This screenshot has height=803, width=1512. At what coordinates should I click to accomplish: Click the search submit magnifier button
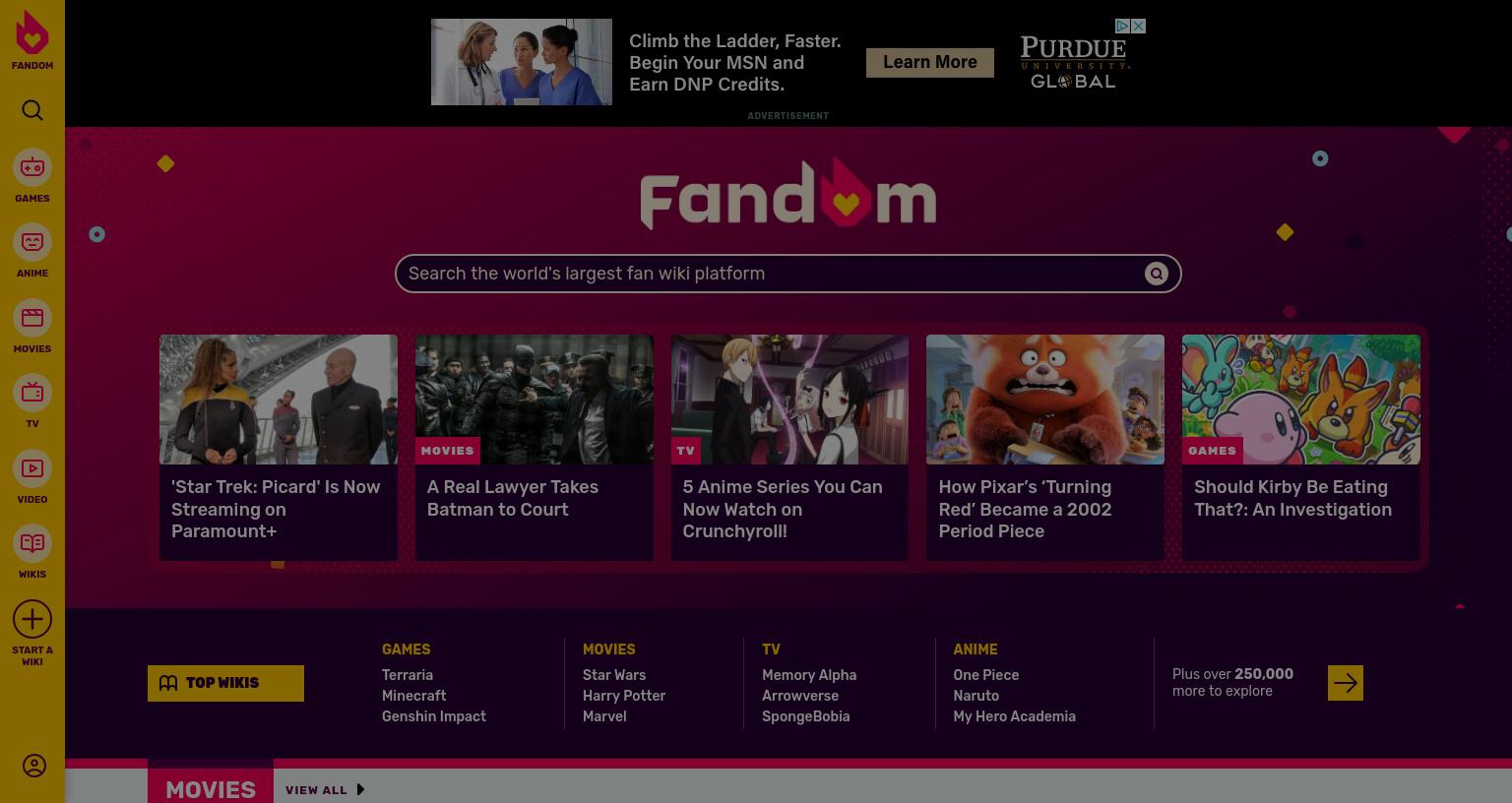coord(1157,274)
